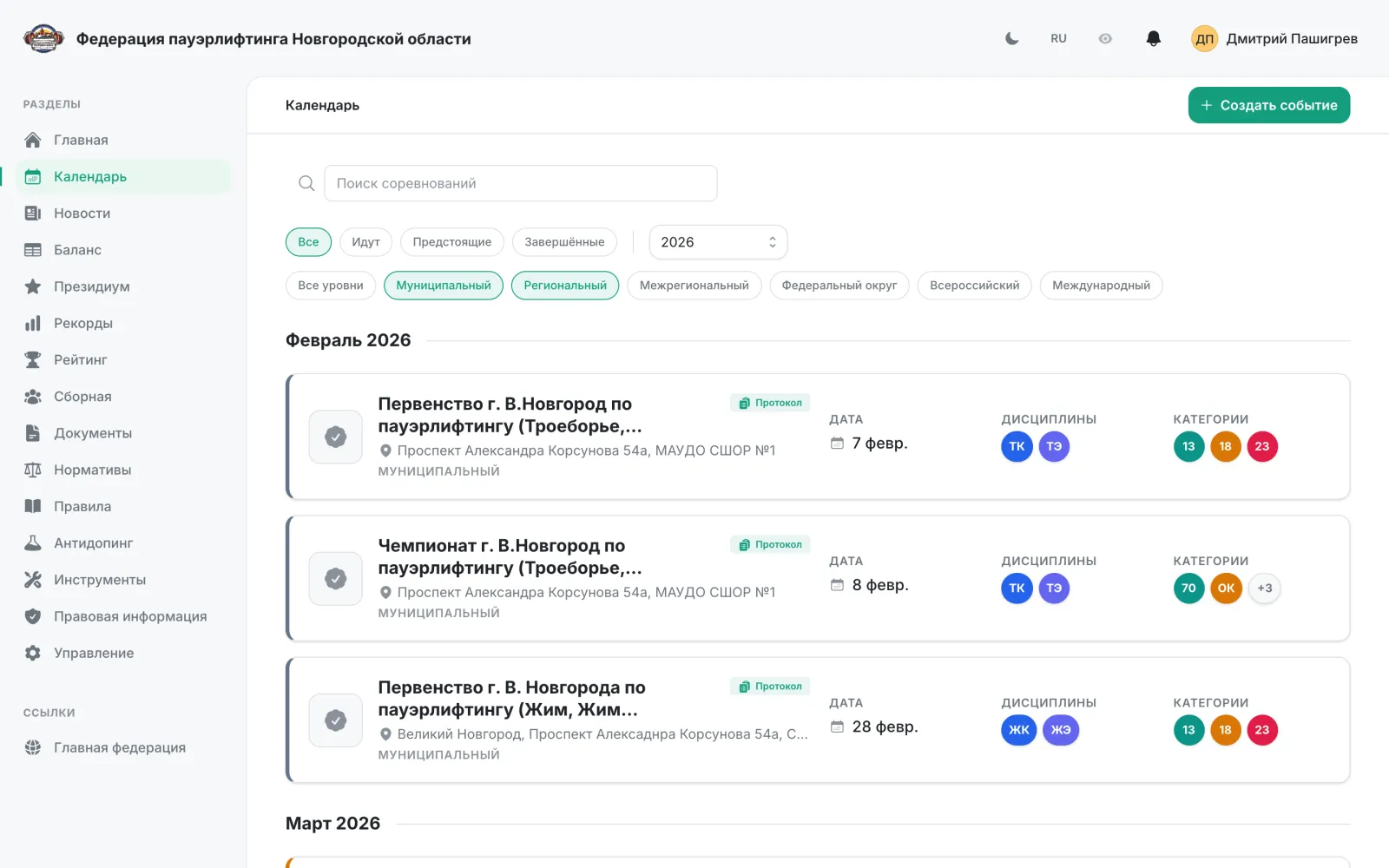Click the red 23 category badge for 7 февр.

point(1261,446)
